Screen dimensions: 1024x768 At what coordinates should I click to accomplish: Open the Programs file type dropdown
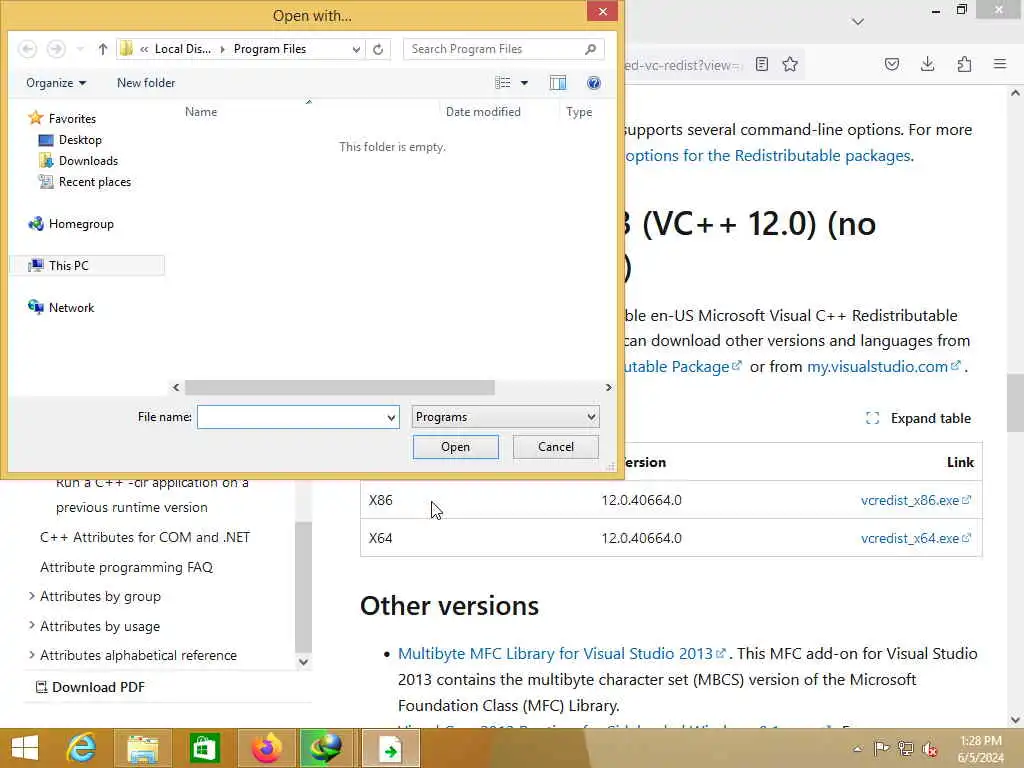point(505,417)
